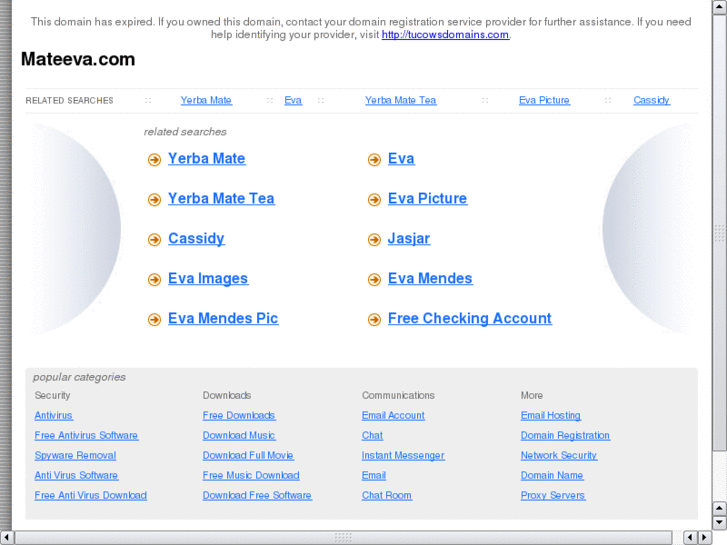
Task: Open the Domain Registration link
Action: tap(565, 436)
